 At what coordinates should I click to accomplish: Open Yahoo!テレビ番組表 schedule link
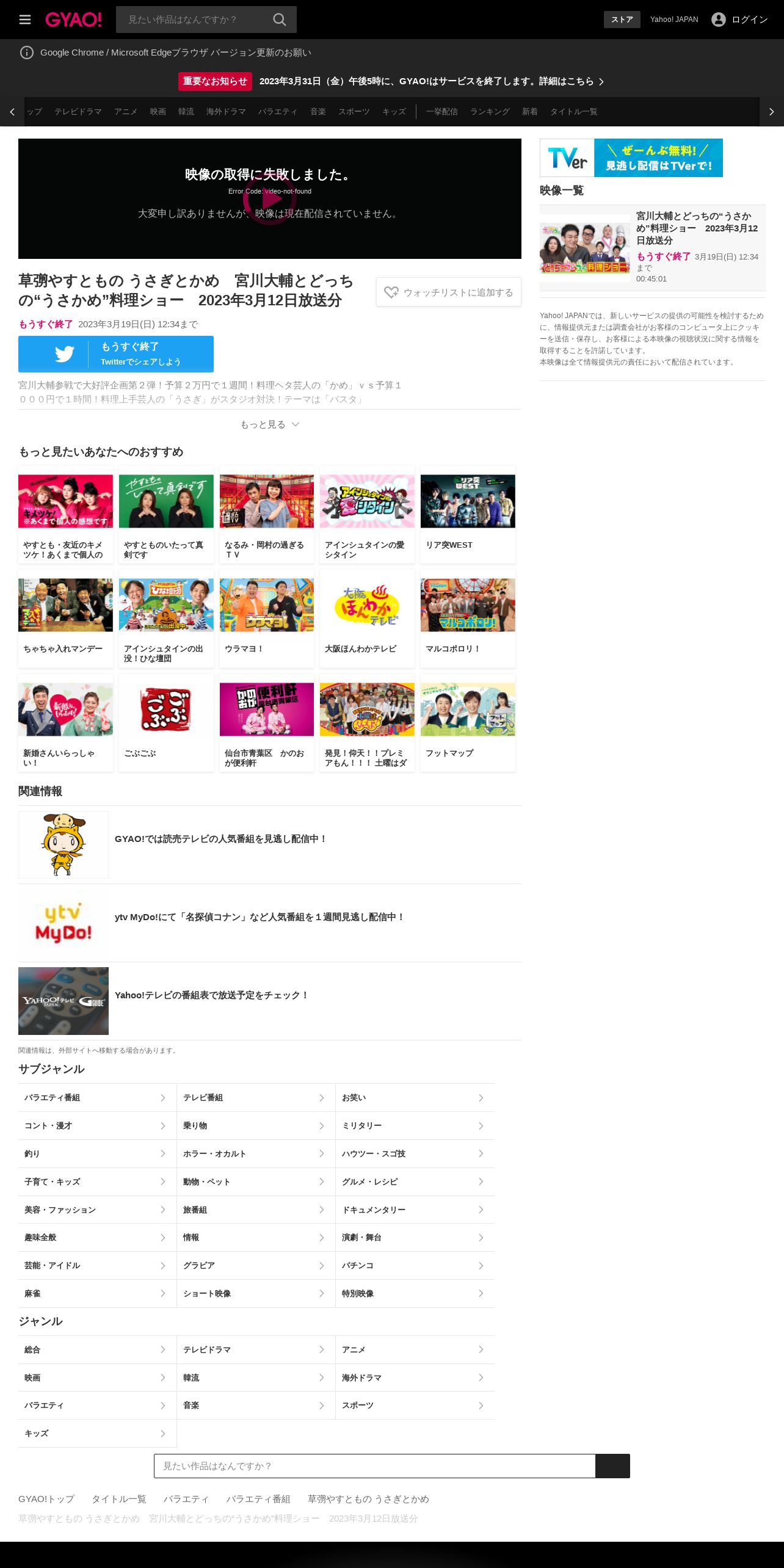(x=212, y=995)
